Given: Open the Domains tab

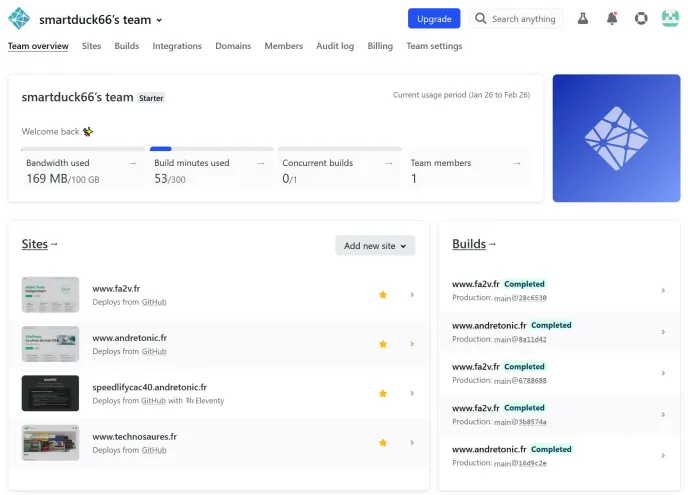Looking at the screenshot, I should click(233, 46).
